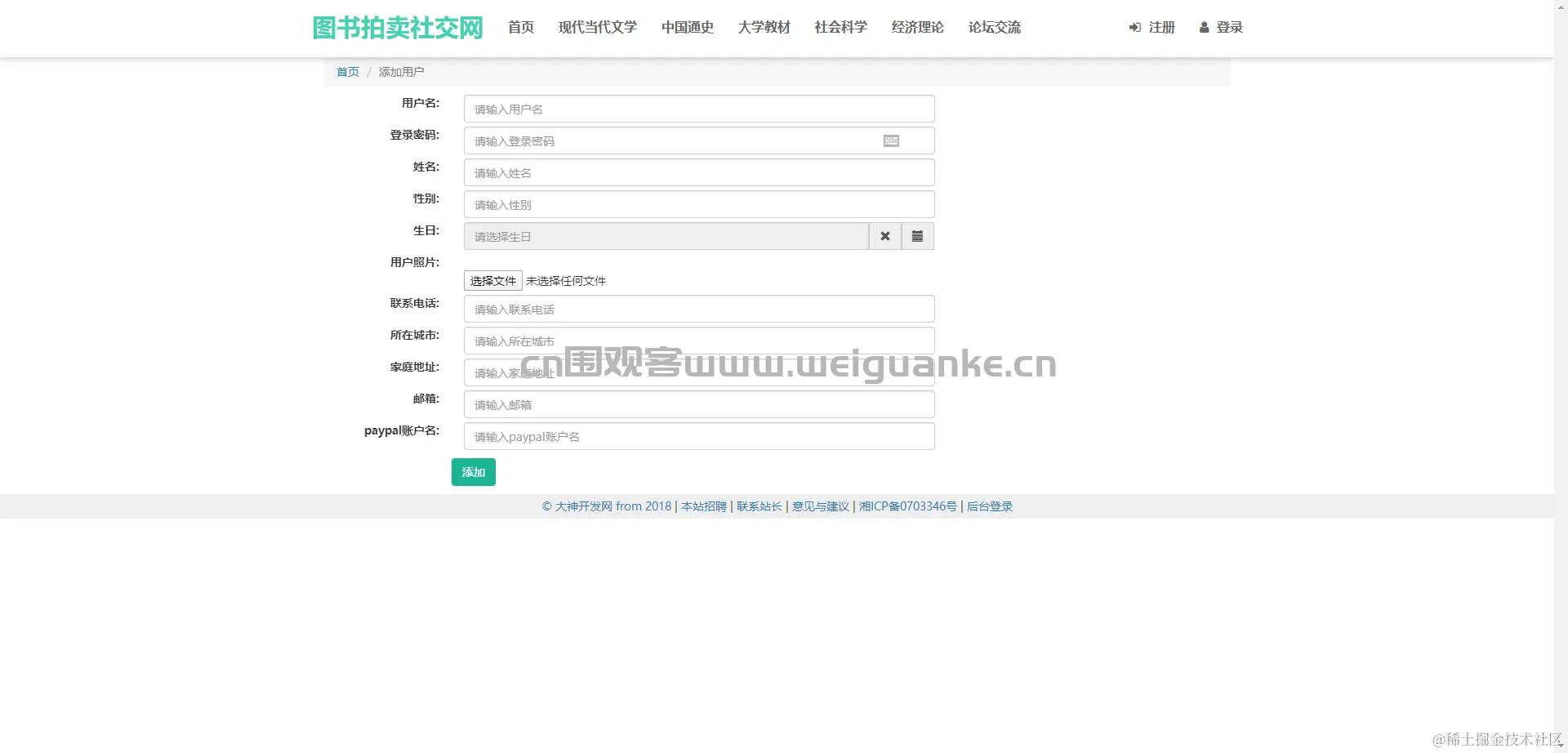
Task: Focus the paypal账户名 input field
Action: (x=699, y=436)
